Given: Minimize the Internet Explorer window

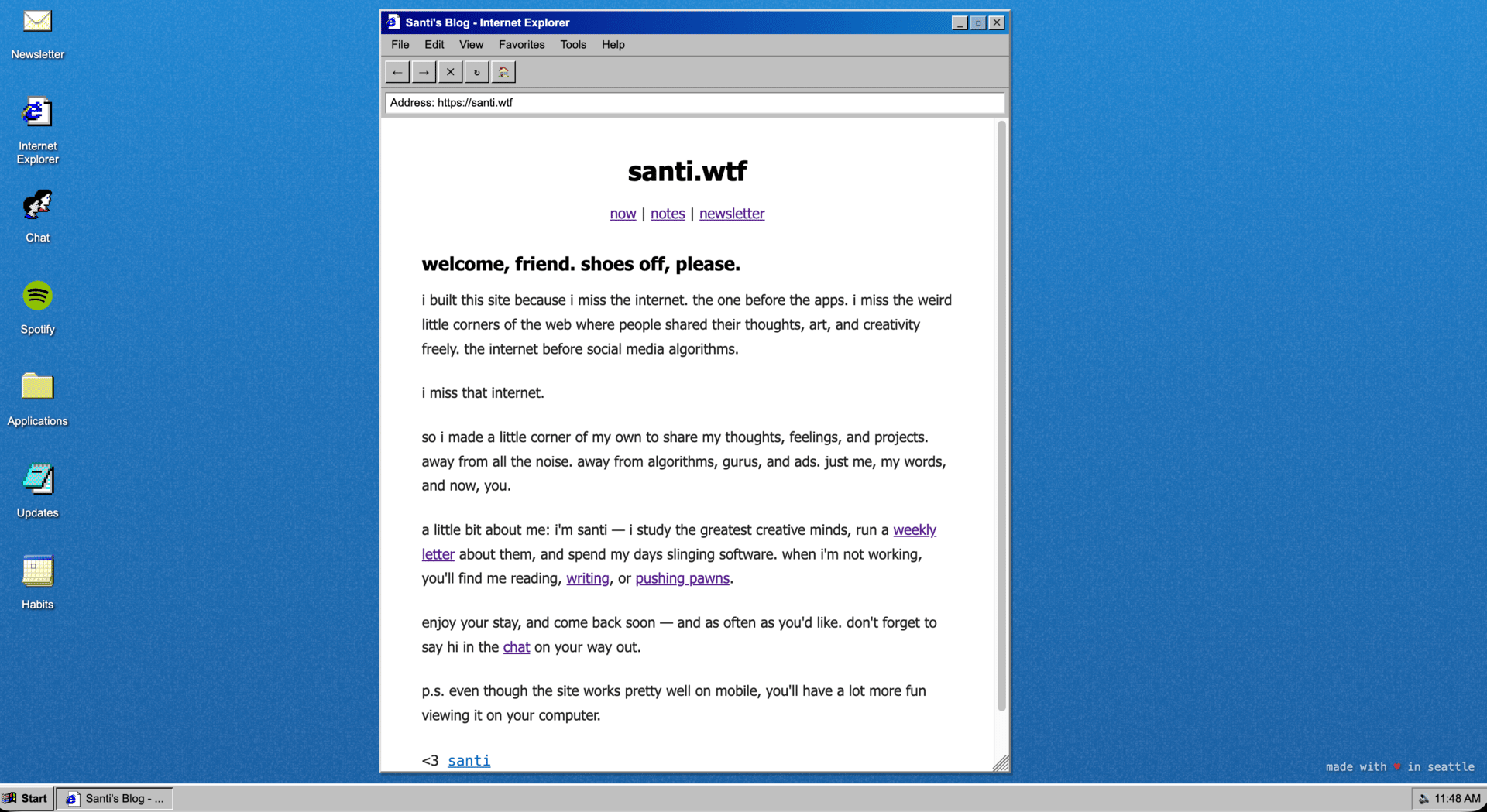Looking at the screenshot, I should [x=960, y=22].
